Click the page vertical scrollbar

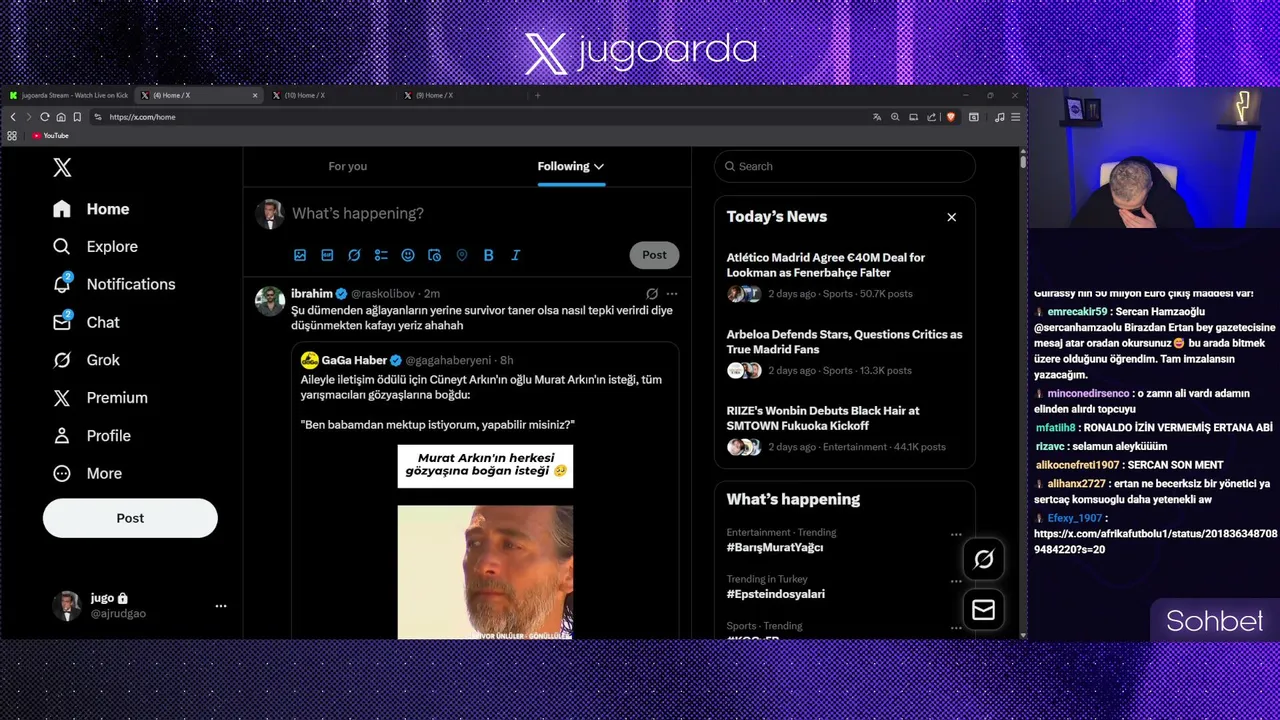pos(1022,160)
